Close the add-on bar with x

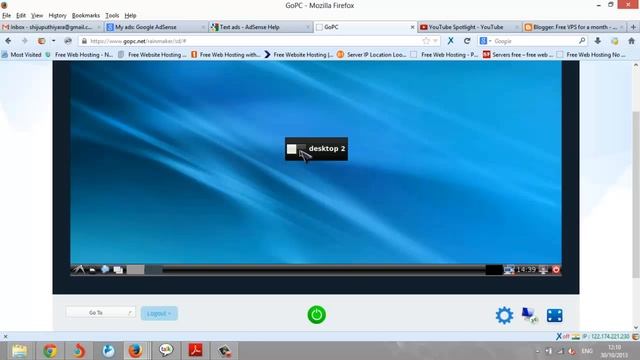tap(5, 337)
